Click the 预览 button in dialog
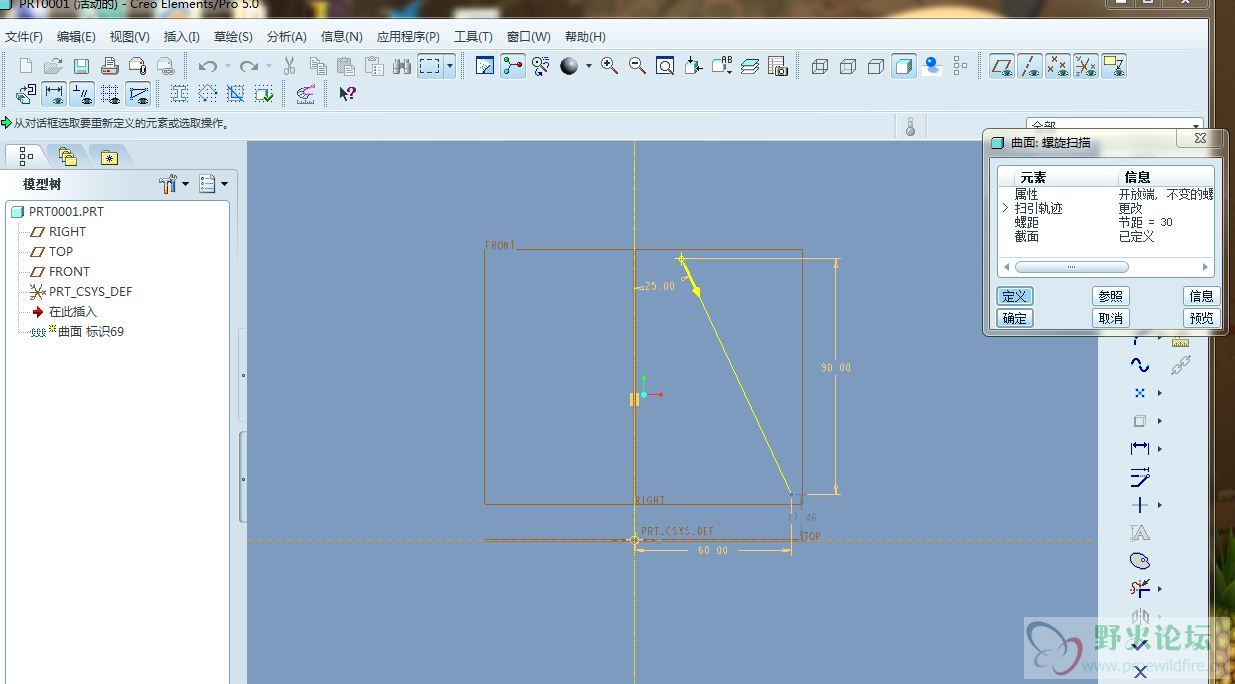 (x=1201, y=318)
